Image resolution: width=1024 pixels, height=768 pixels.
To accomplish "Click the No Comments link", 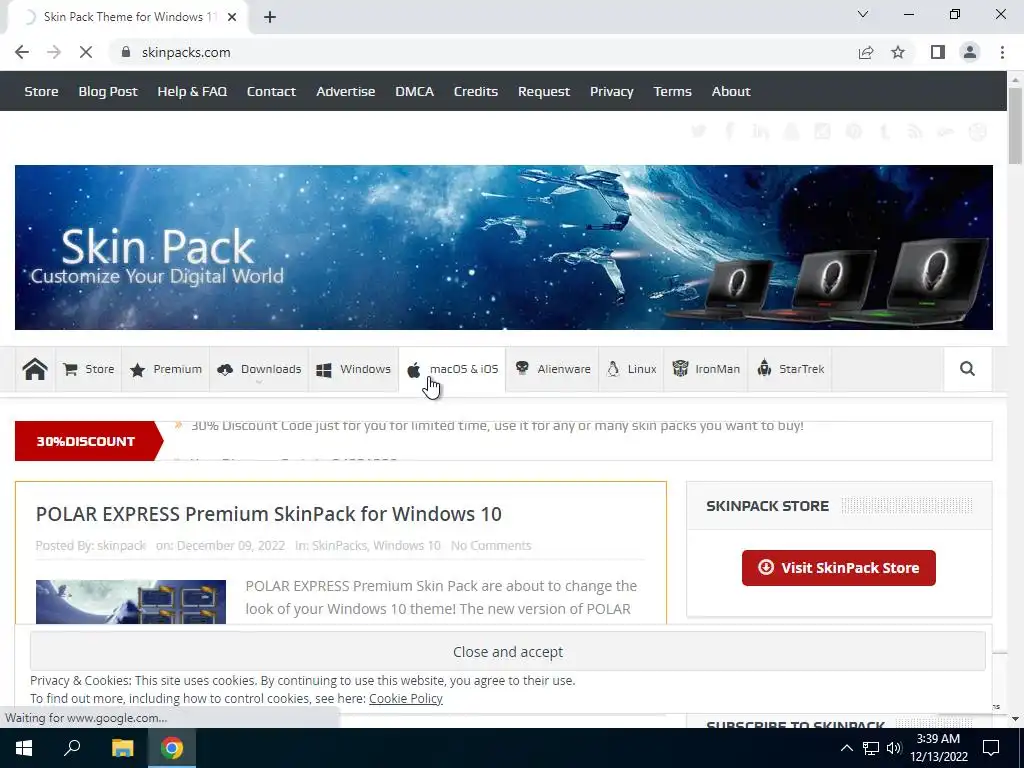I will point(491,545).
